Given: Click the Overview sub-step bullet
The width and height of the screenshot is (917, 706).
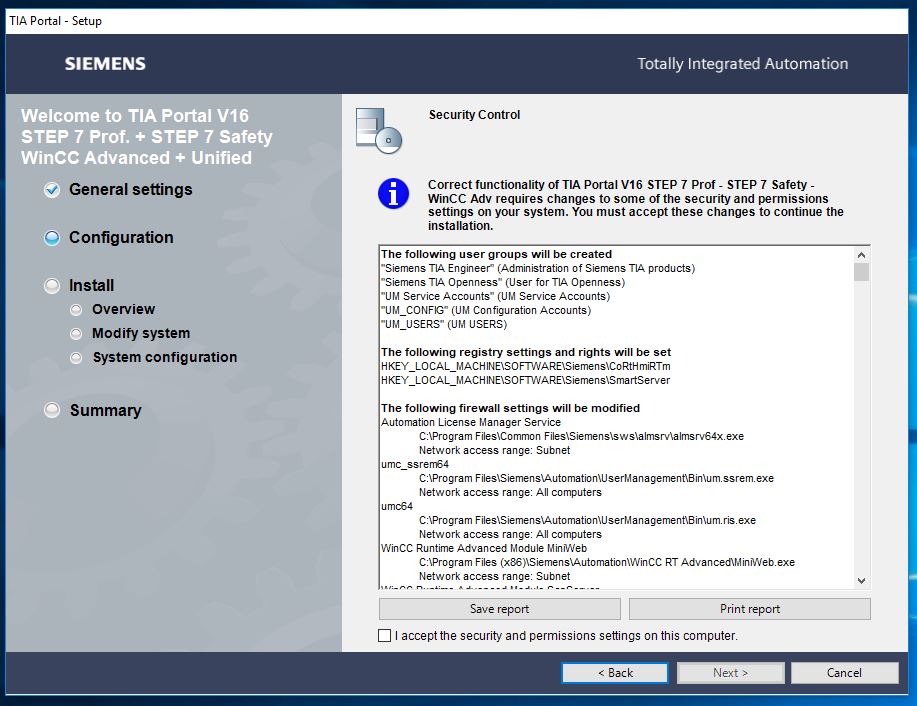Looking at the screenshot, I should pos(76,310).
